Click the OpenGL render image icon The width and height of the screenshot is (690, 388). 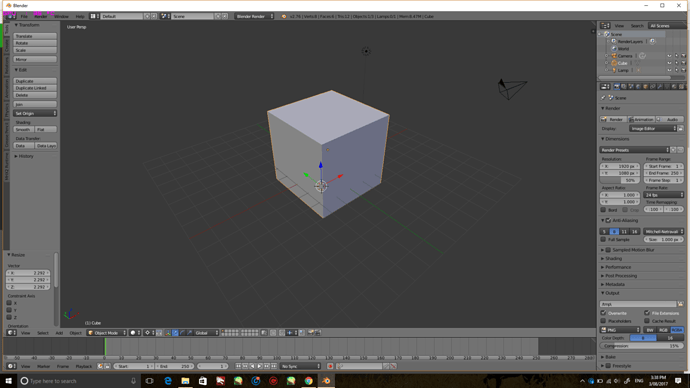click(311, 333)
